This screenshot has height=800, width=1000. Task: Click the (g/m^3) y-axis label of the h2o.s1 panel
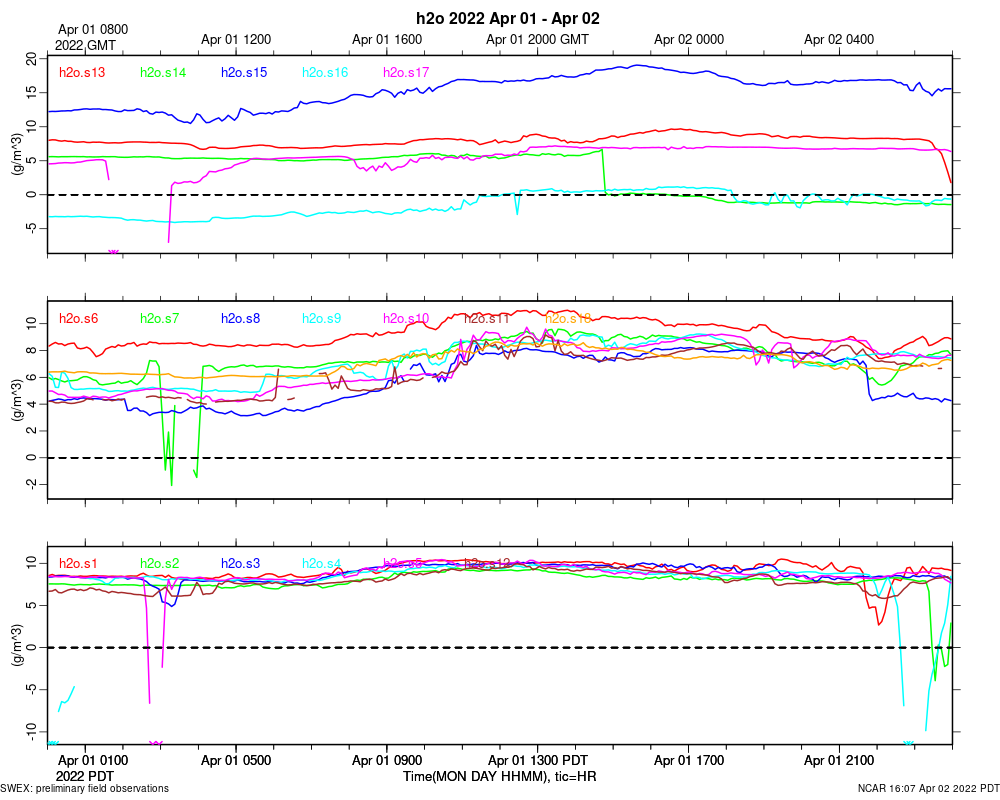[17, 645]
